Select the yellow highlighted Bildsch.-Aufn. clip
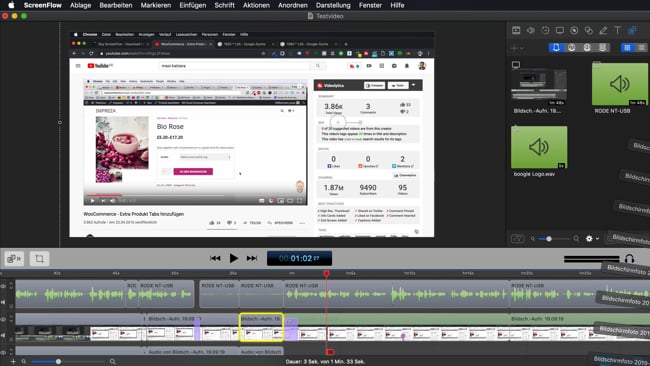 coord(262,327)
